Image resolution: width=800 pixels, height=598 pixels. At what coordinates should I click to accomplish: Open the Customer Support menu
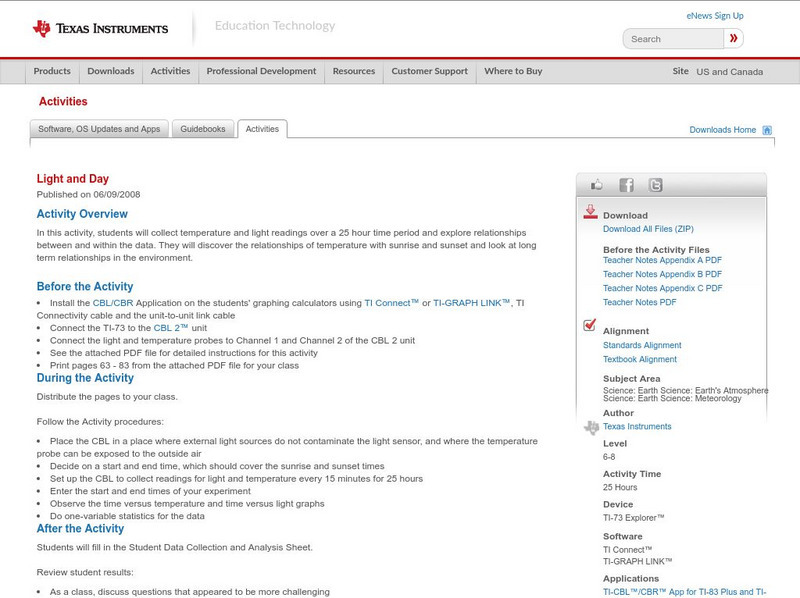click(x=428, y=71)
